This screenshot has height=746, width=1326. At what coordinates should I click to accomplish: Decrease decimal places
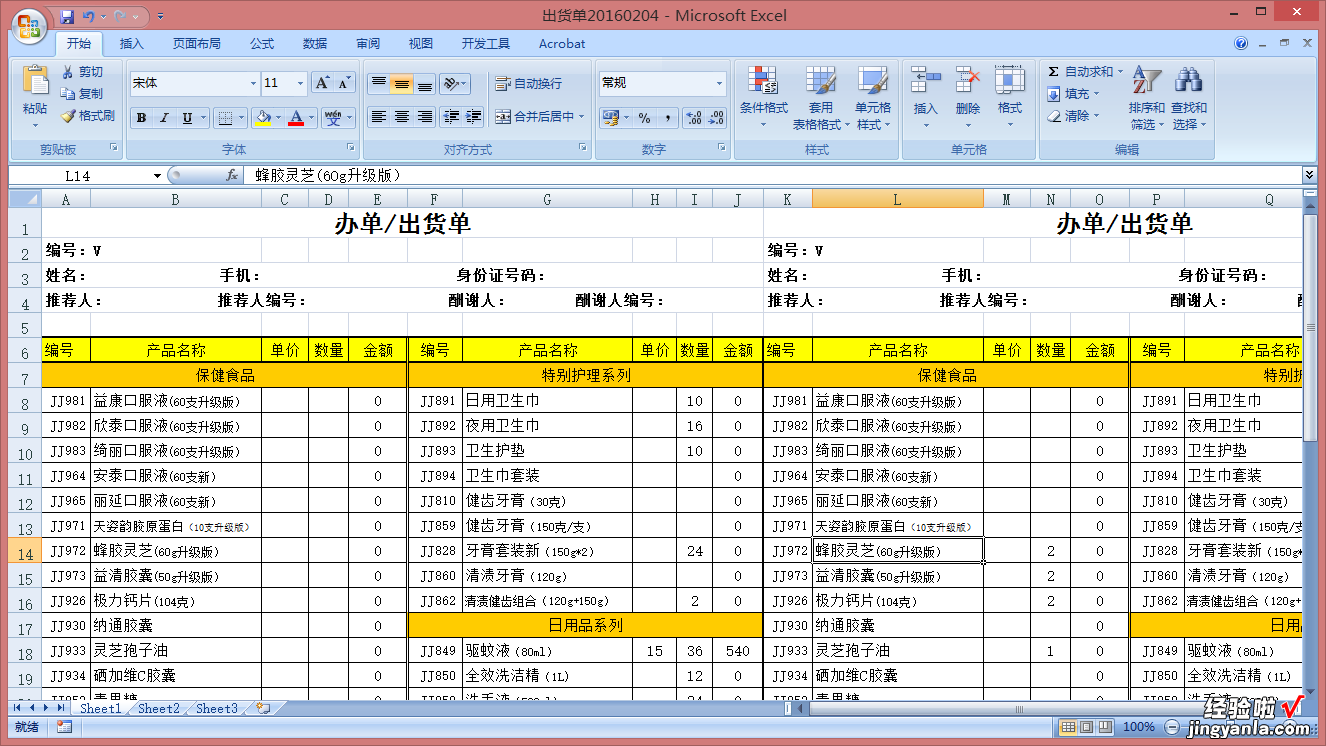[716, 118]
